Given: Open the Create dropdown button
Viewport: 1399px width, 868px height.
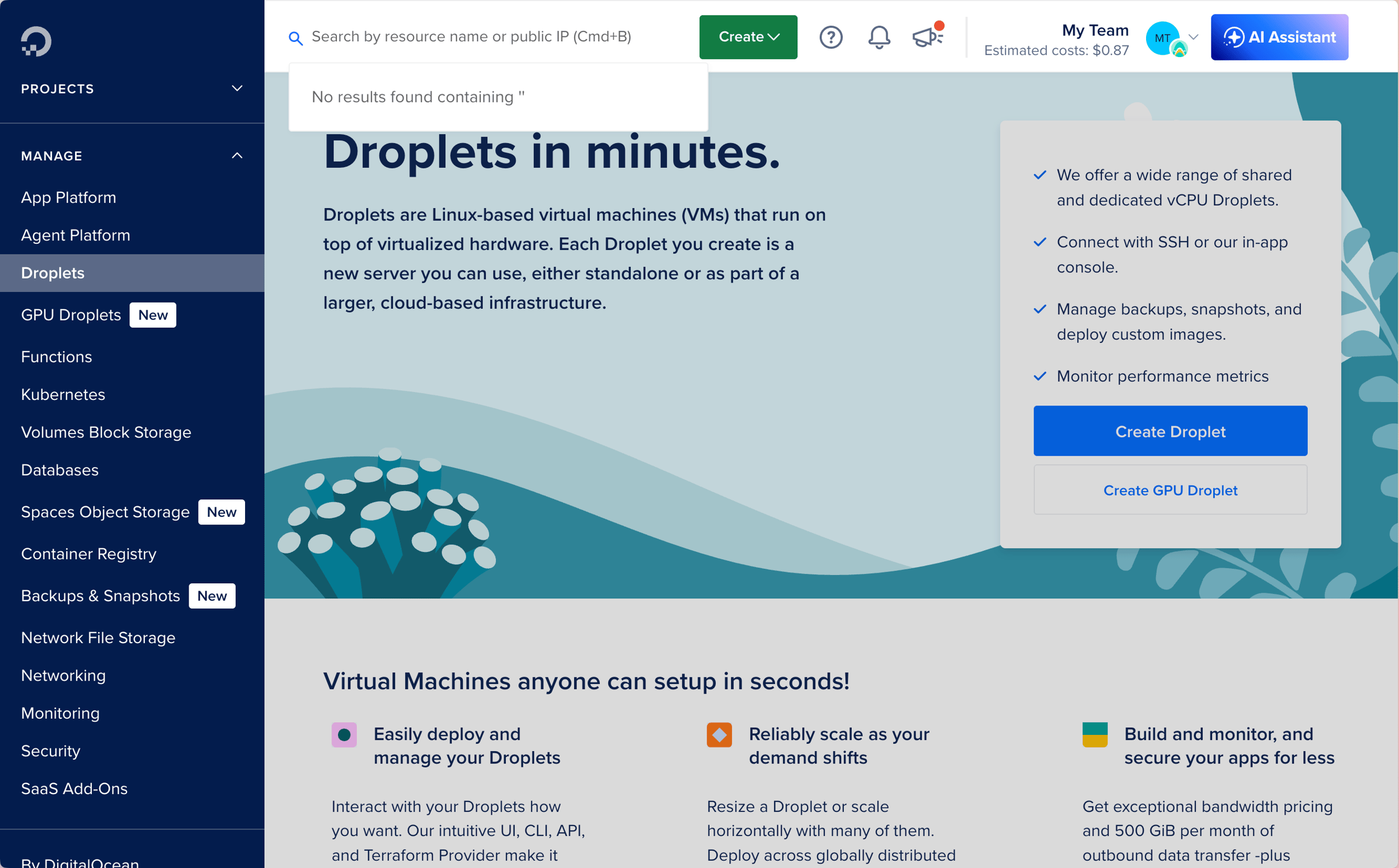Looking at the screenshot, I should click(748, 37).
